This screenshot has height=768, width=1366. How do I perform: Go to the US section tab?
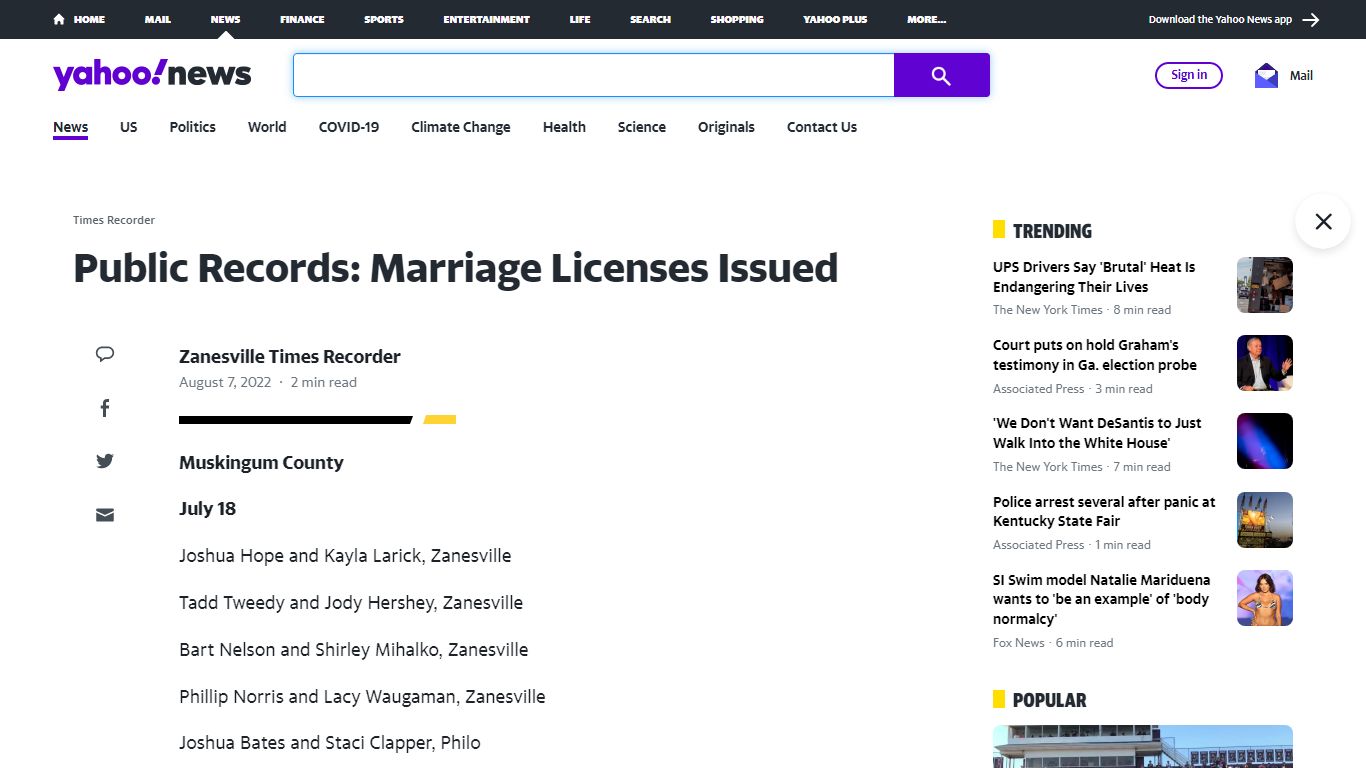(128, 127)
